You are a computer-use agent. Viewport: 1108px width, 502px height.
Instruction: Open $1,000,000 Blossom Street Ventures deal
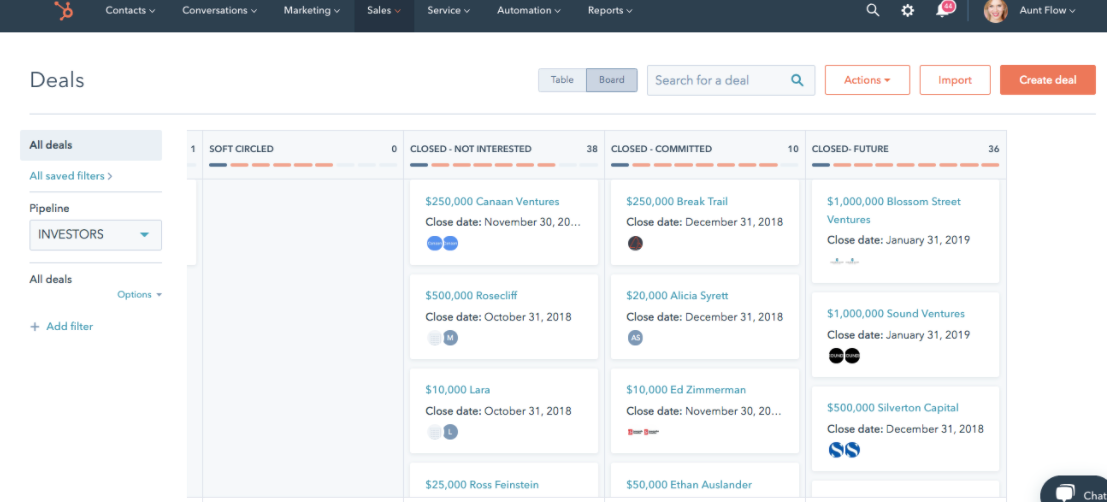pyautogui.click(x=894, y=210)
